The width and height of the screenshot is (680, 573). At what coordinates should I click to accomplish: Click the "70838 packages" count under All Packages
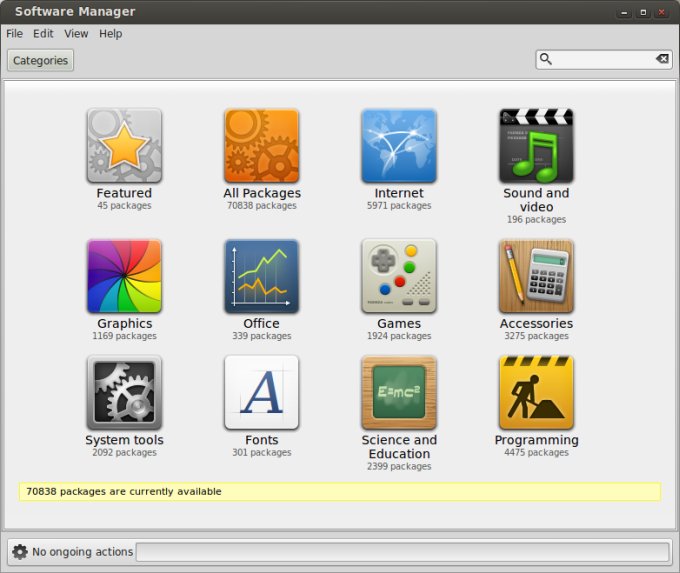[x=262, y=206]
